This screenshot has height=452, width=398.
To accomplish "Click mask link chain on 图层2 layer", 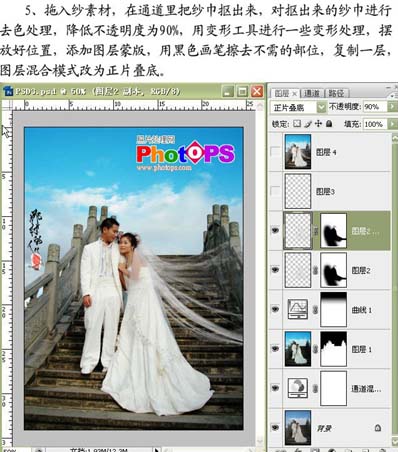I will coord(315,270).
